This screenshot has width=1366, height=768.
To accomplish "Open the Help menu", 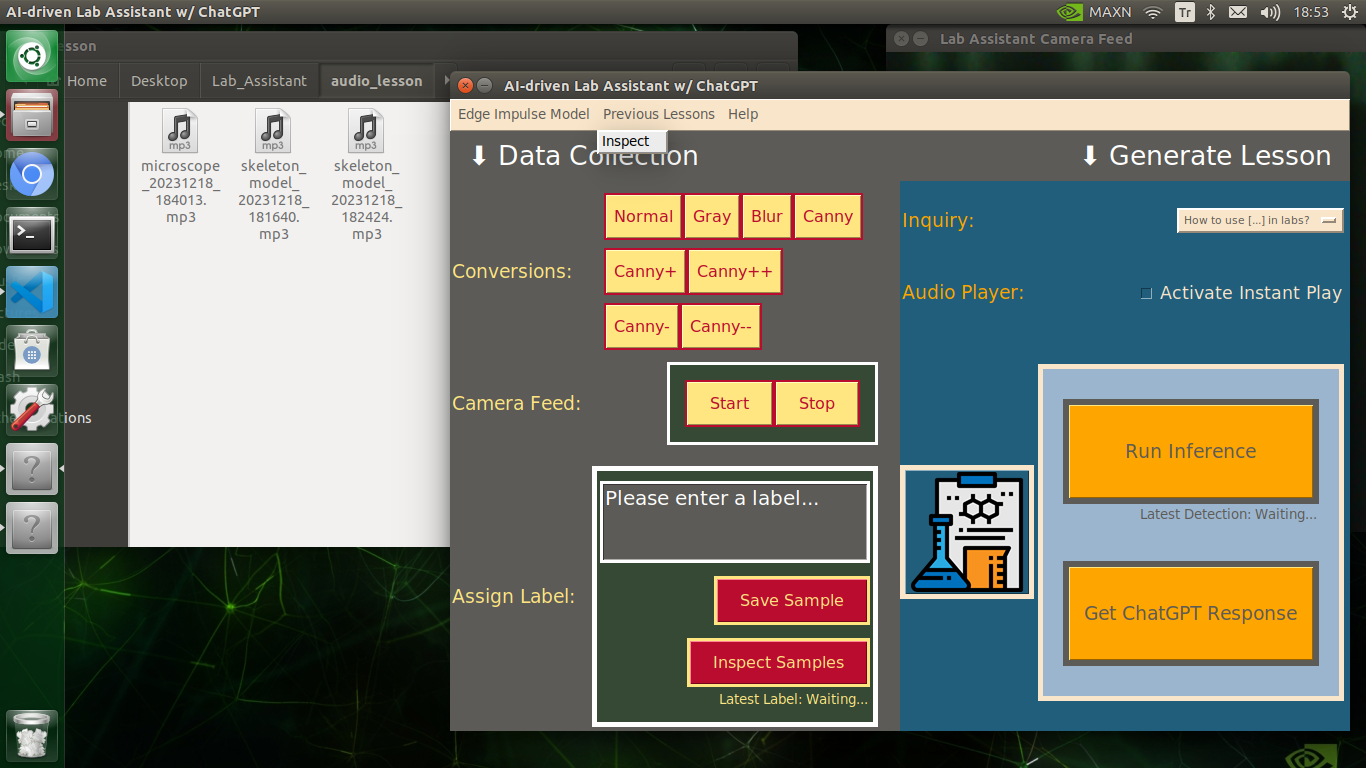I will tap(743, 114).
